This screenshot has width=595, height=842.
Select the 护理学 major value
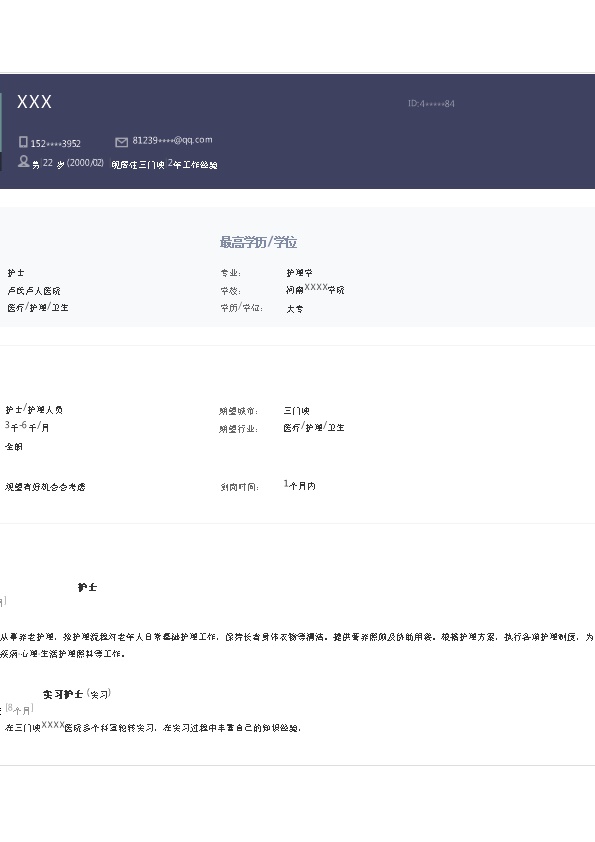tap(299, 273)
